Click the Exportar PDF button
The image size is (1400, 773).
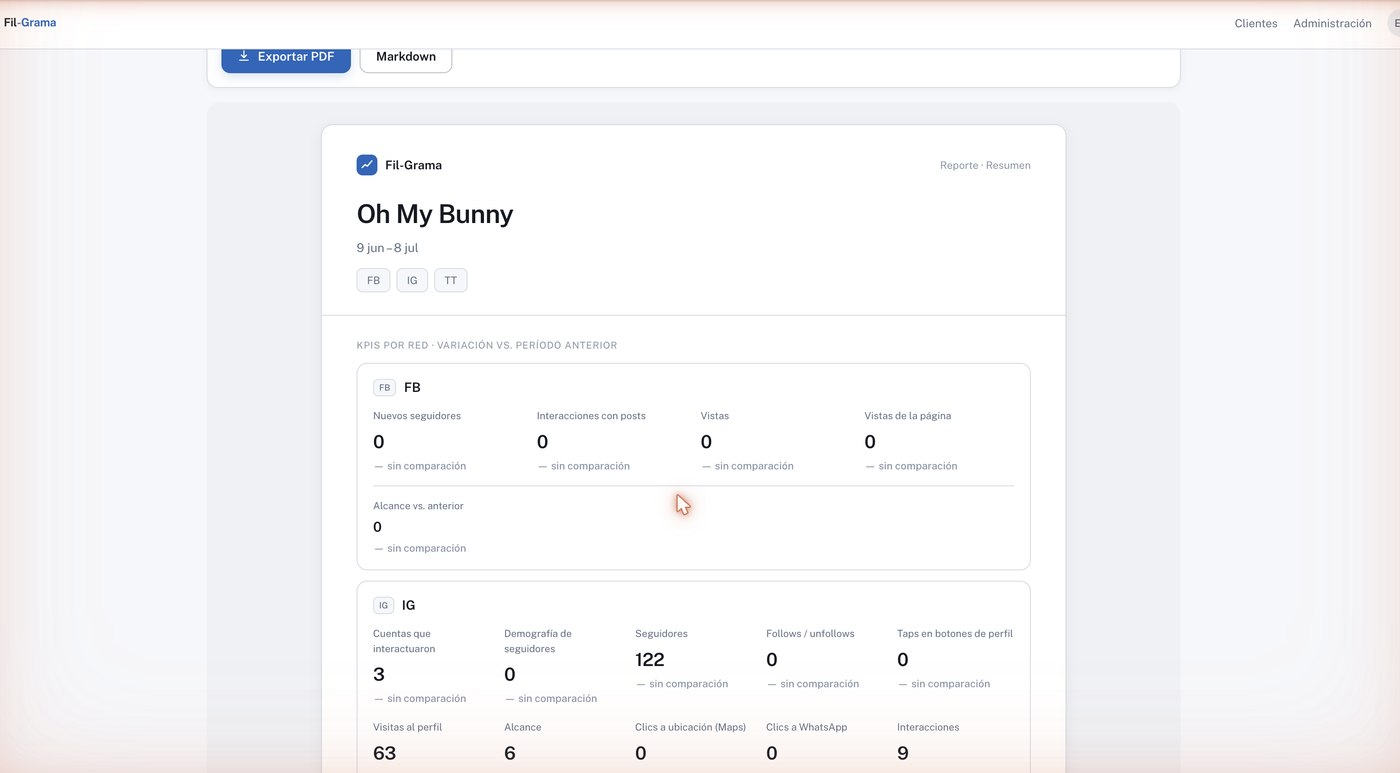coord(286,59)
